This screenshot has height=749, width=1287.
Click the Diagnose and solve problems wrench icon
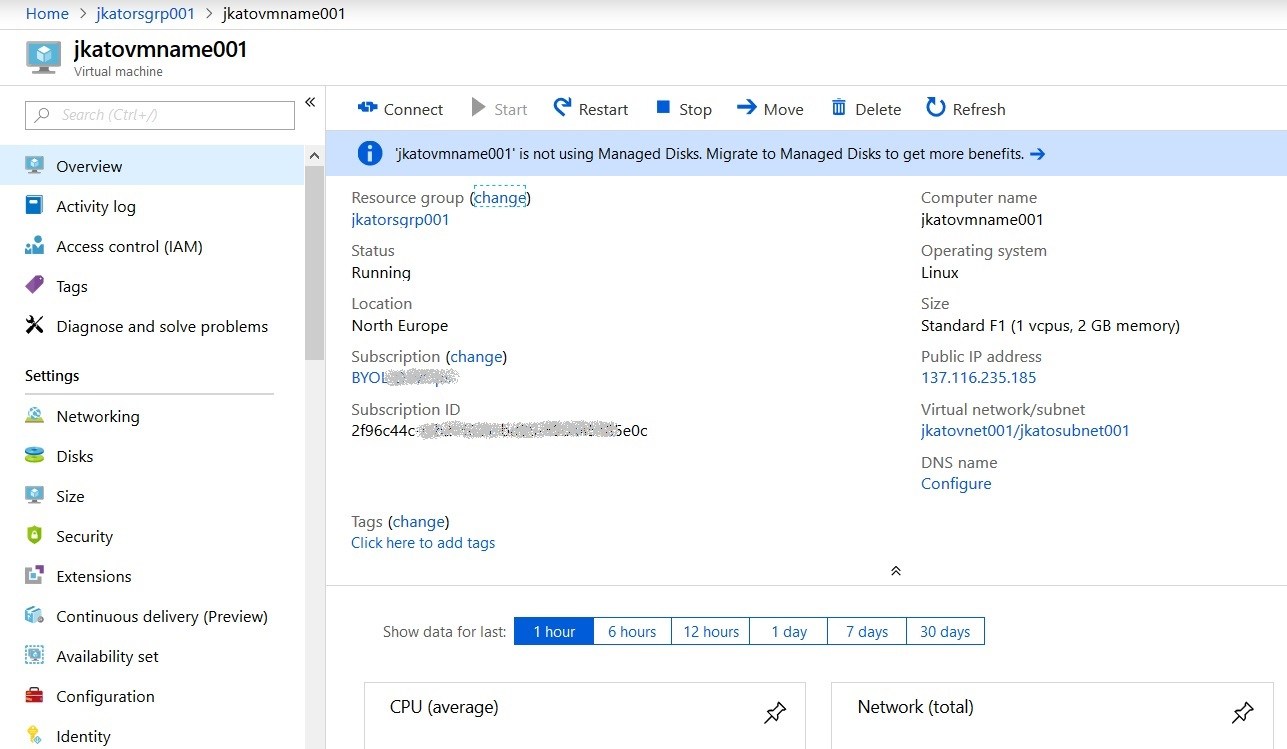[x=35, y=325]
